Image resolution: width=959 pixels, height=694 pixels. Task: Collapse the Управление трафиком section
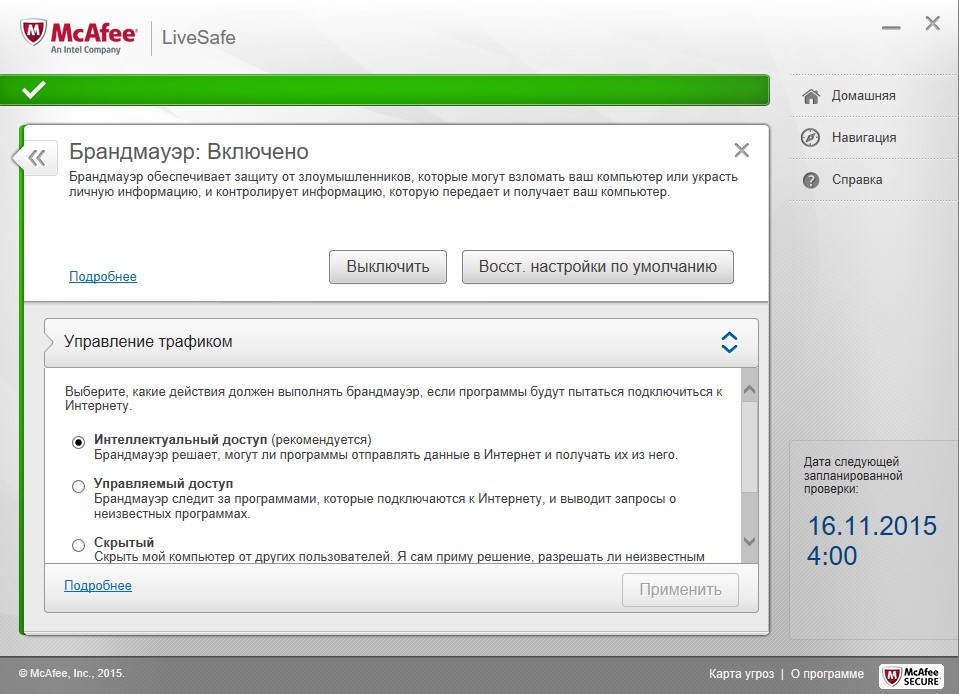[729, 342]
